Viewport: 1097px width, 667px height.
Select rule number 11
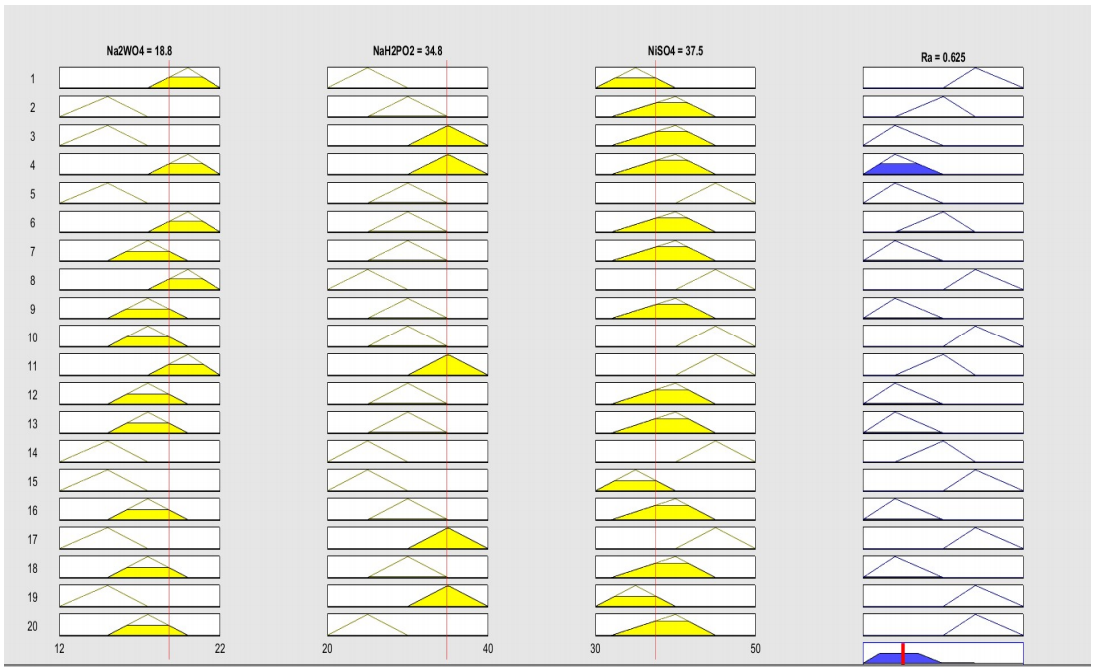point(32,366)
